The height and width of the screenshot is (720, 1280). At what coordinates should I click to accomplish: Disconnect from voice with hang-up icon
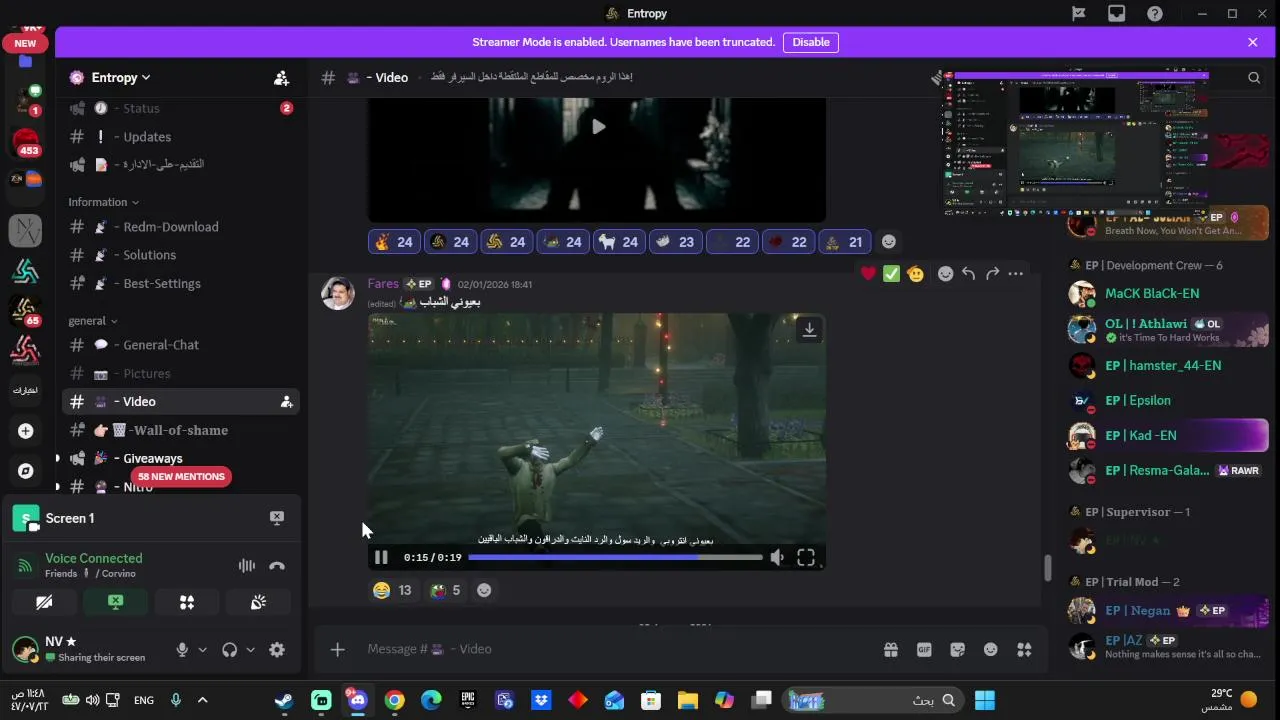tap(277, 566)
